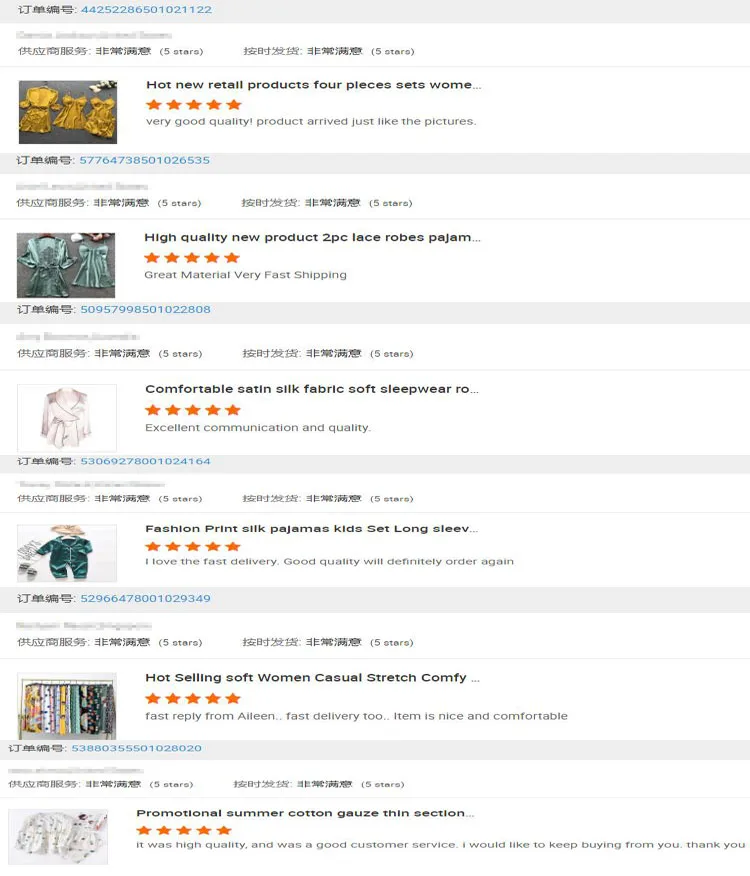Viewport: 750px width, 876px height.
Task: Click the colorful hanging pants rack thumbnail
Action: coord(67,706)
